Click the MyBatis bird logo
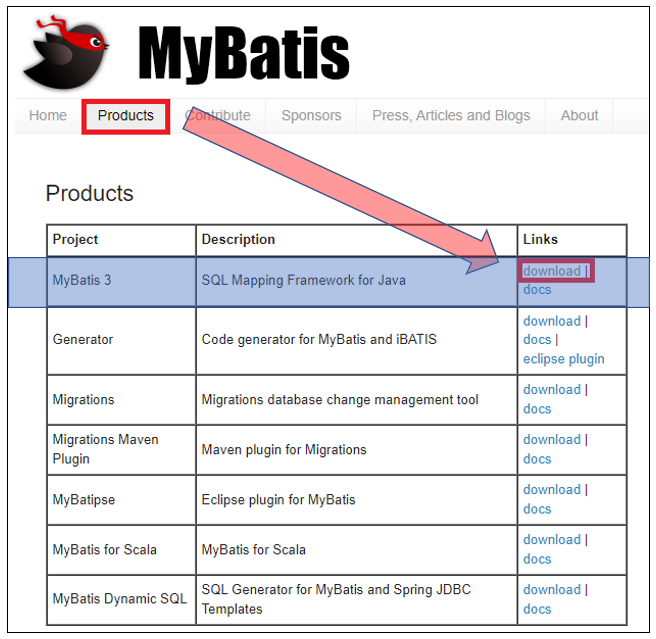The height and width of the screenshot is (639, 656). [x=66, y=53]
